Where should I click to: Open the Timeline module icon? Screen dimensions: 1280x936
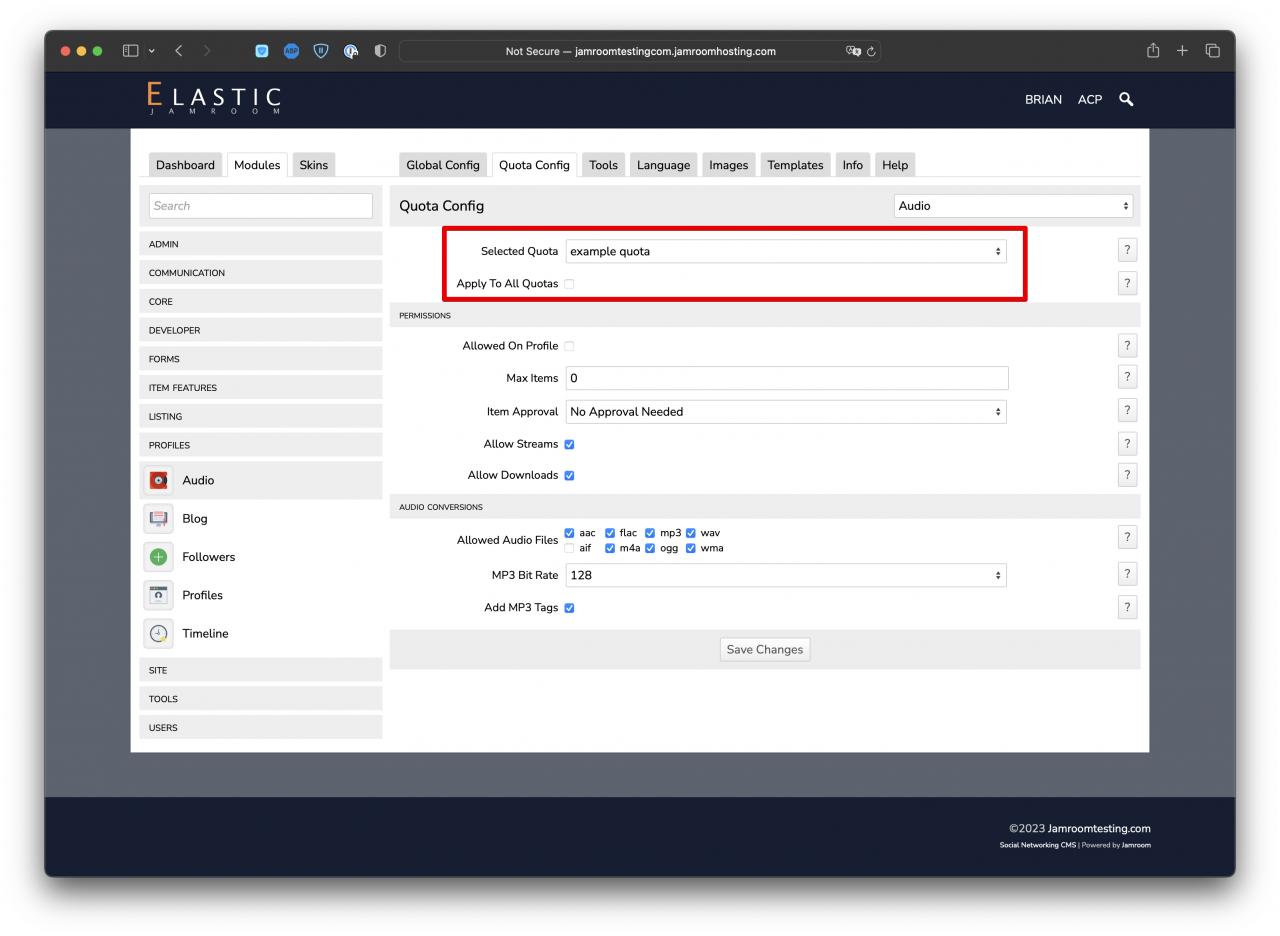pos(159,633)
